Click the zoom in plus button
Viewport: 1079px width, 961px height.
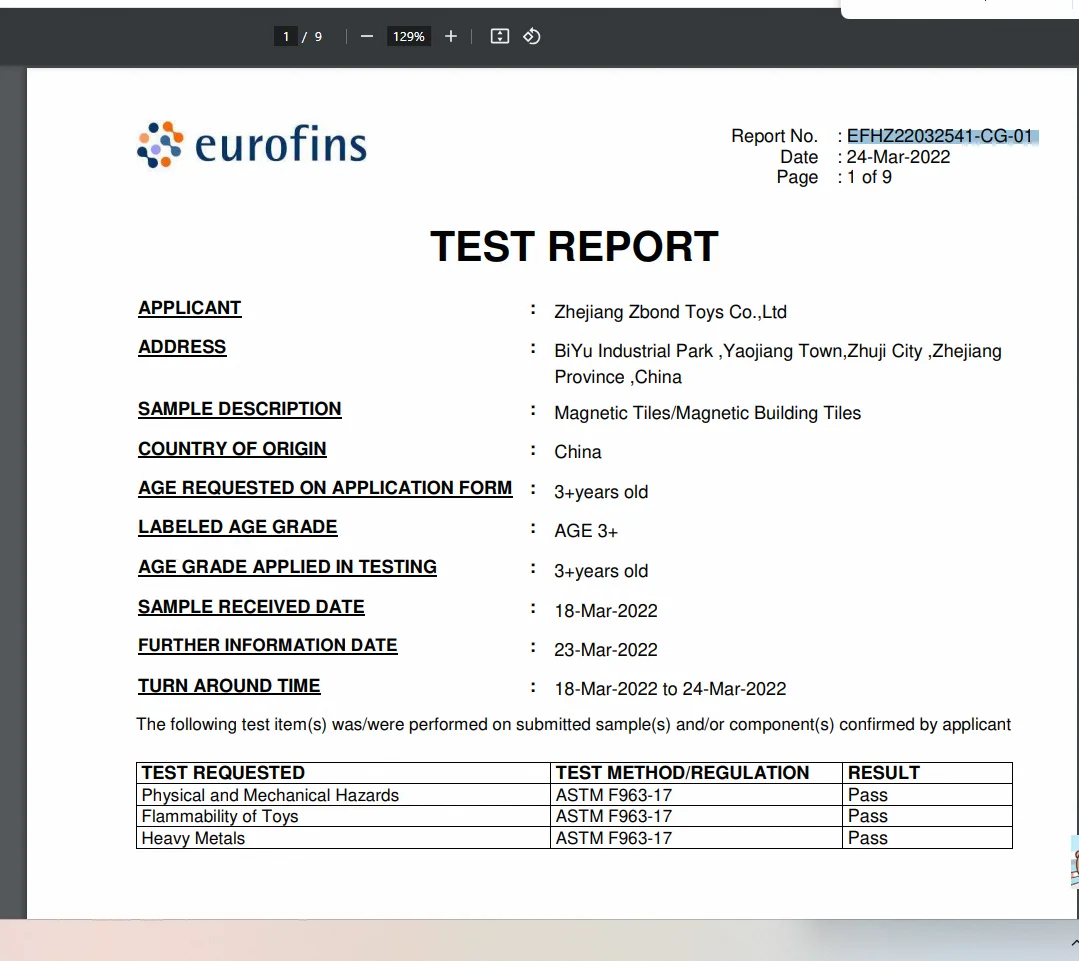(x=451, y=36)
